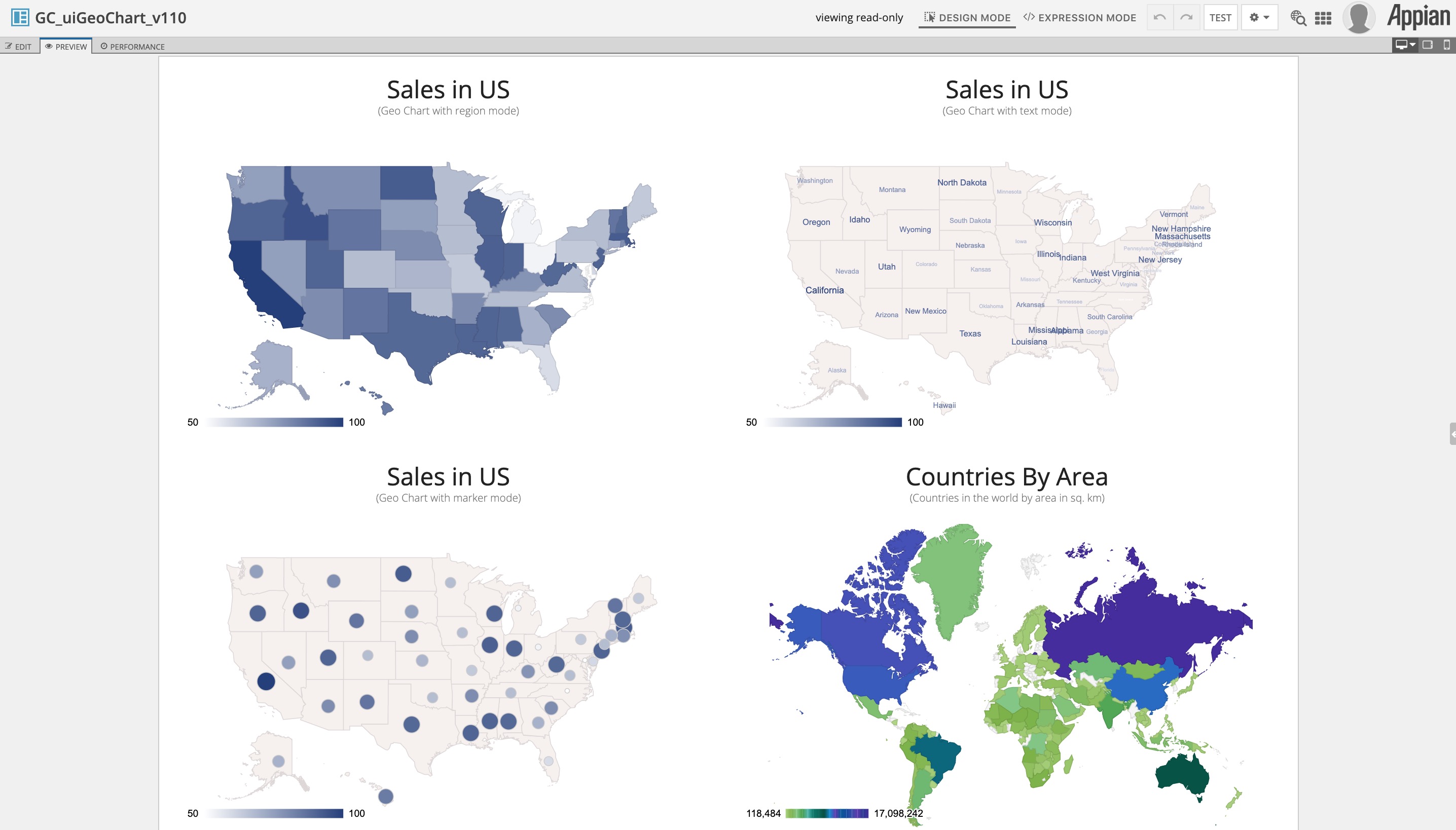The image size is (1456, 830).
Task: Open the globe search icon
Action: point(1298,18)
